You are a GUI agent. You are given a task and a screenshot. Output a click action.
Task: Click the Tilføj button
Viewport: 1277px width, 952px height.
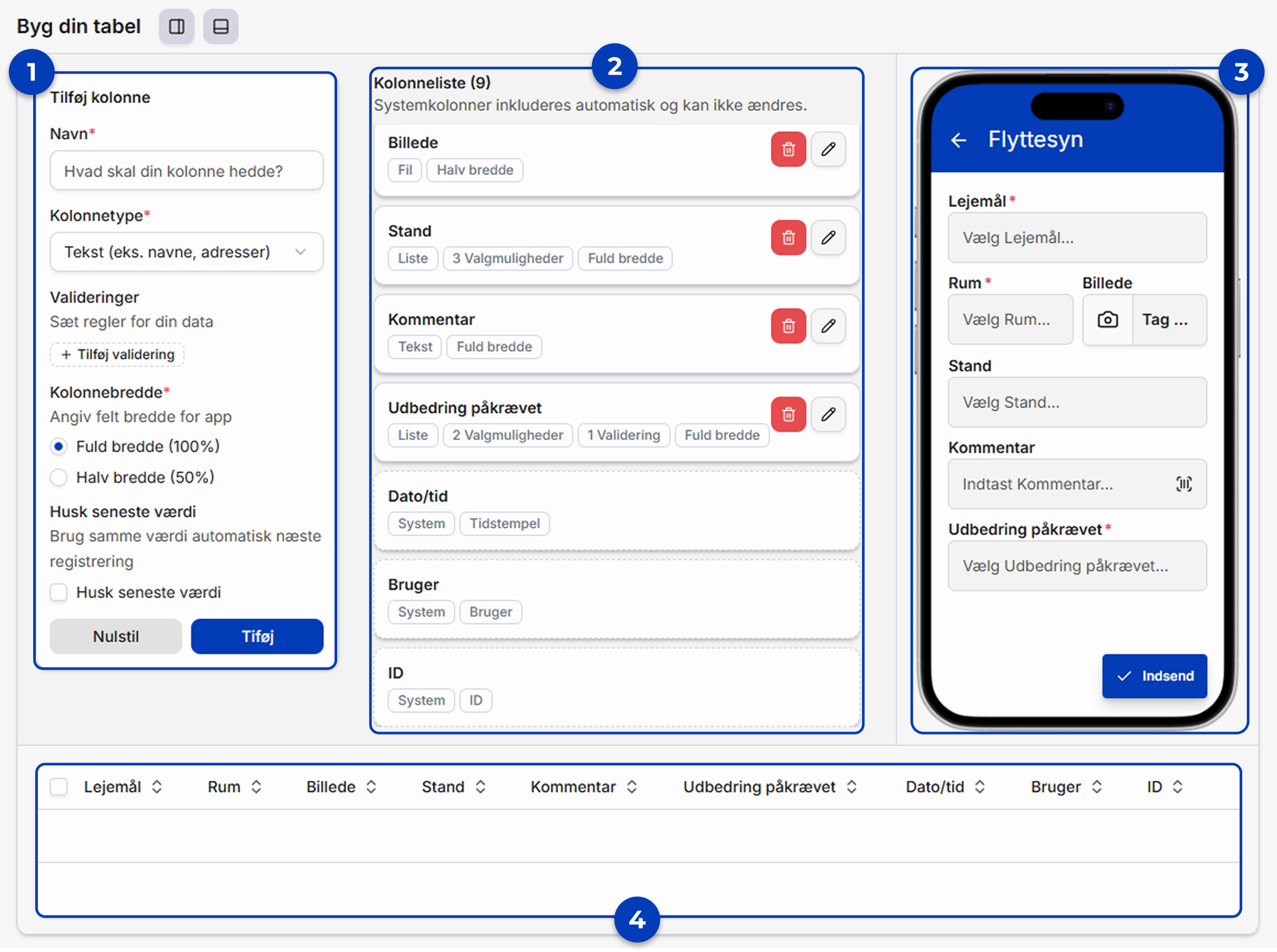(x=257, y=636)
